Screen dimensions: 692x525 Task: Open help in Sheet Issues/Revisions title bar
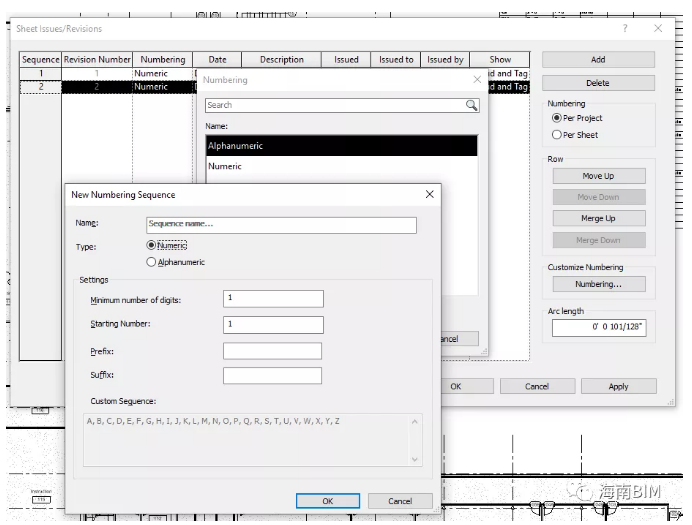pyautogui.click(x=625, y=28)
